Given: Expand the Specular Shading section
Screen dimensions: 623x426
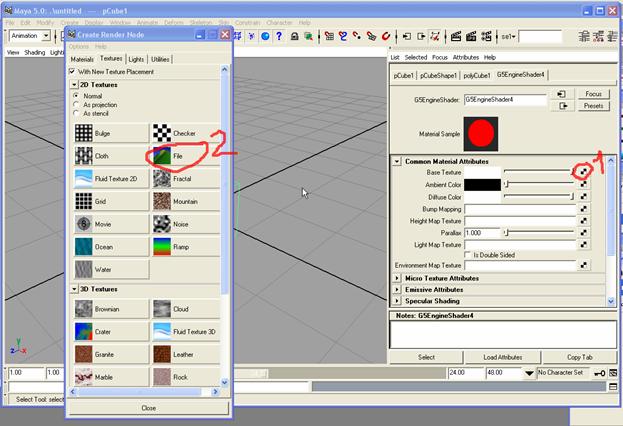Looking at the screenshot, I should 398,300.
